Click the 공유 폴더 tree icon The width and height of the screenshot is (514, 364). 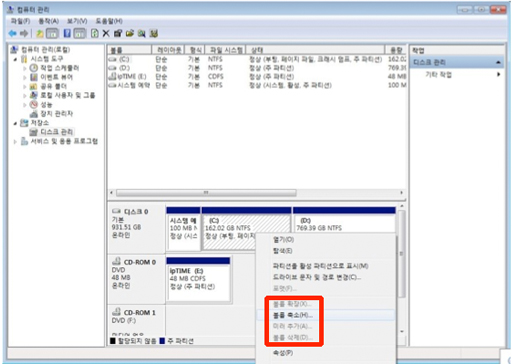[34, 86]
